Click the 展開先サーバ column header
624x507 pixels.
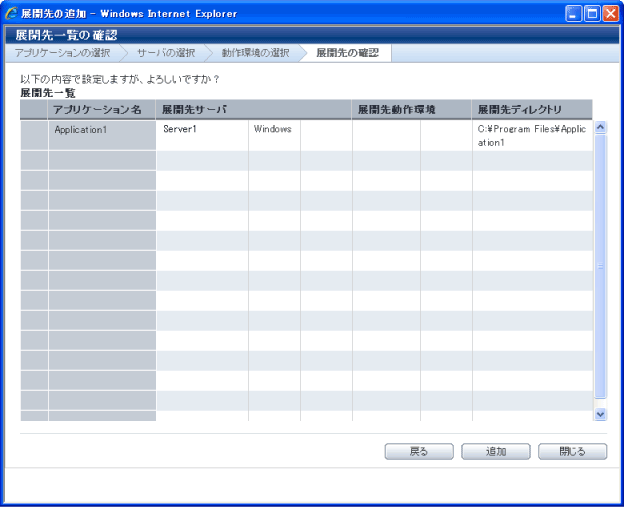[x=254, y=109]
